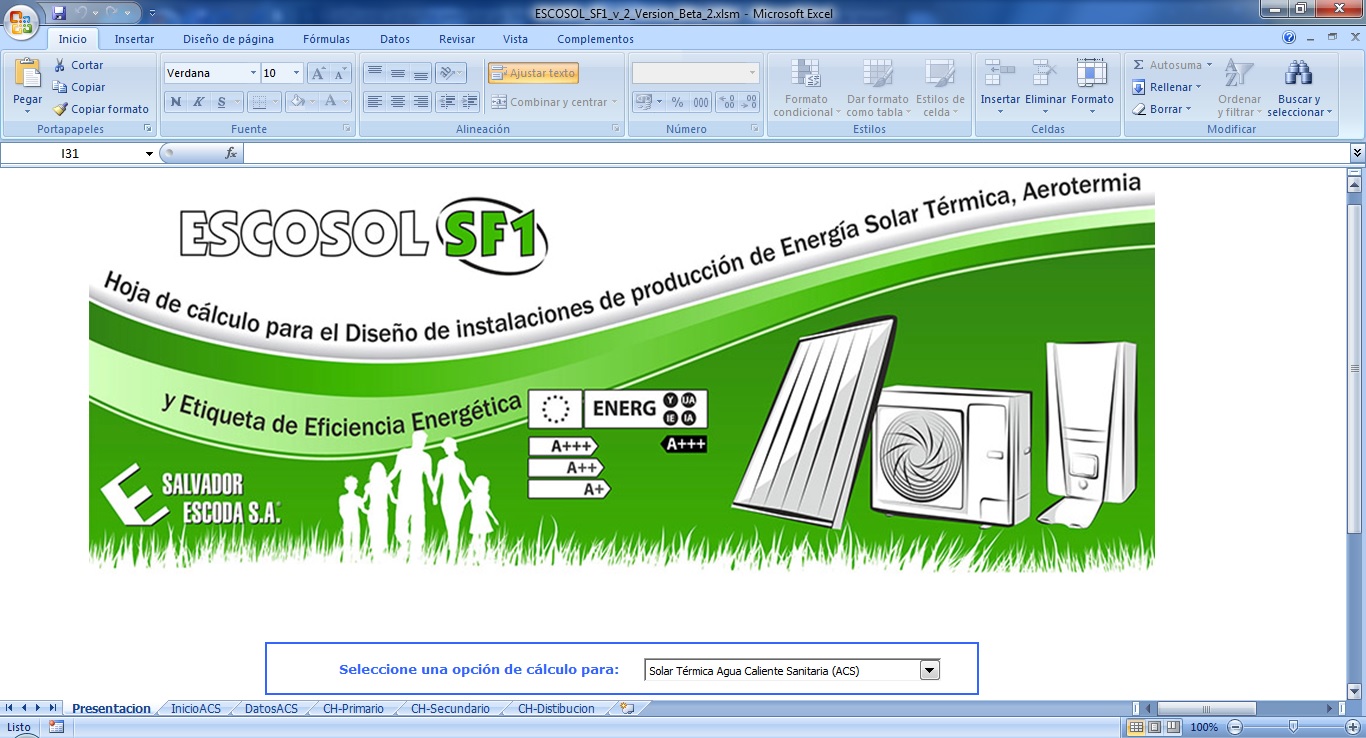Align cell text to the right
The width and height of the screenshot is (1366, 738).
(421, 101)
